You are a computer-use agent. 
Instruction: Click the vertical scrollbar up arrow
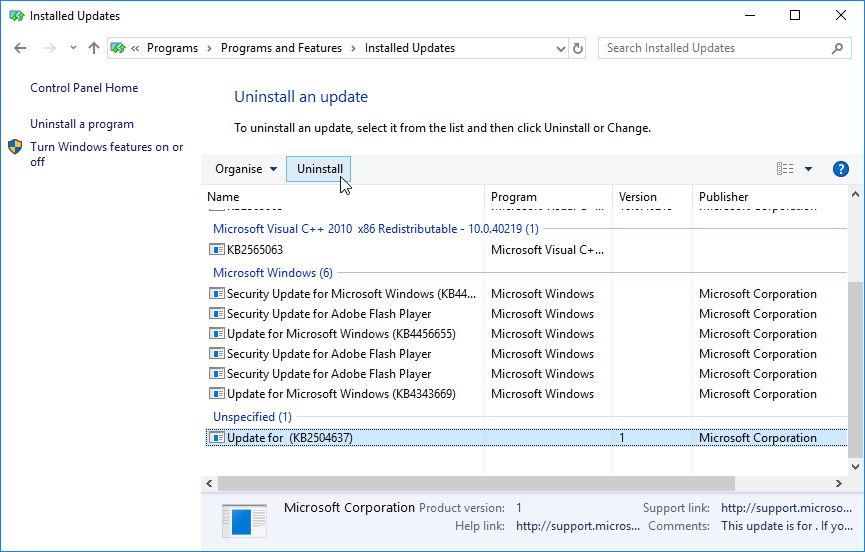coord(855,195)
